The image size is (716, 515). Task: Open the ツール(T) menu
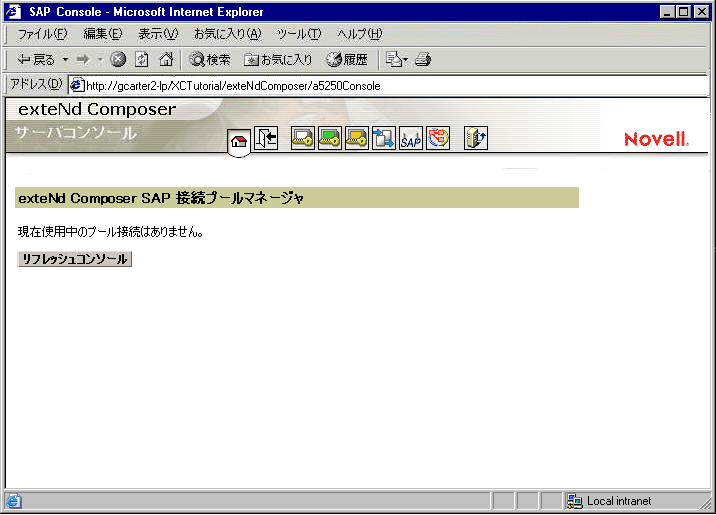[299, 34]
